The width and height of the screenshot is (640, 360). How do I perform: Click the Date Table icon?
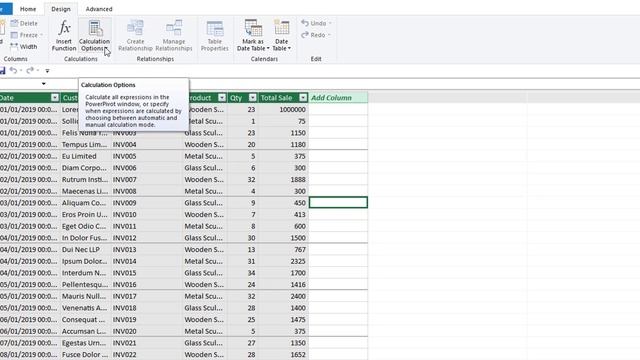281,28
